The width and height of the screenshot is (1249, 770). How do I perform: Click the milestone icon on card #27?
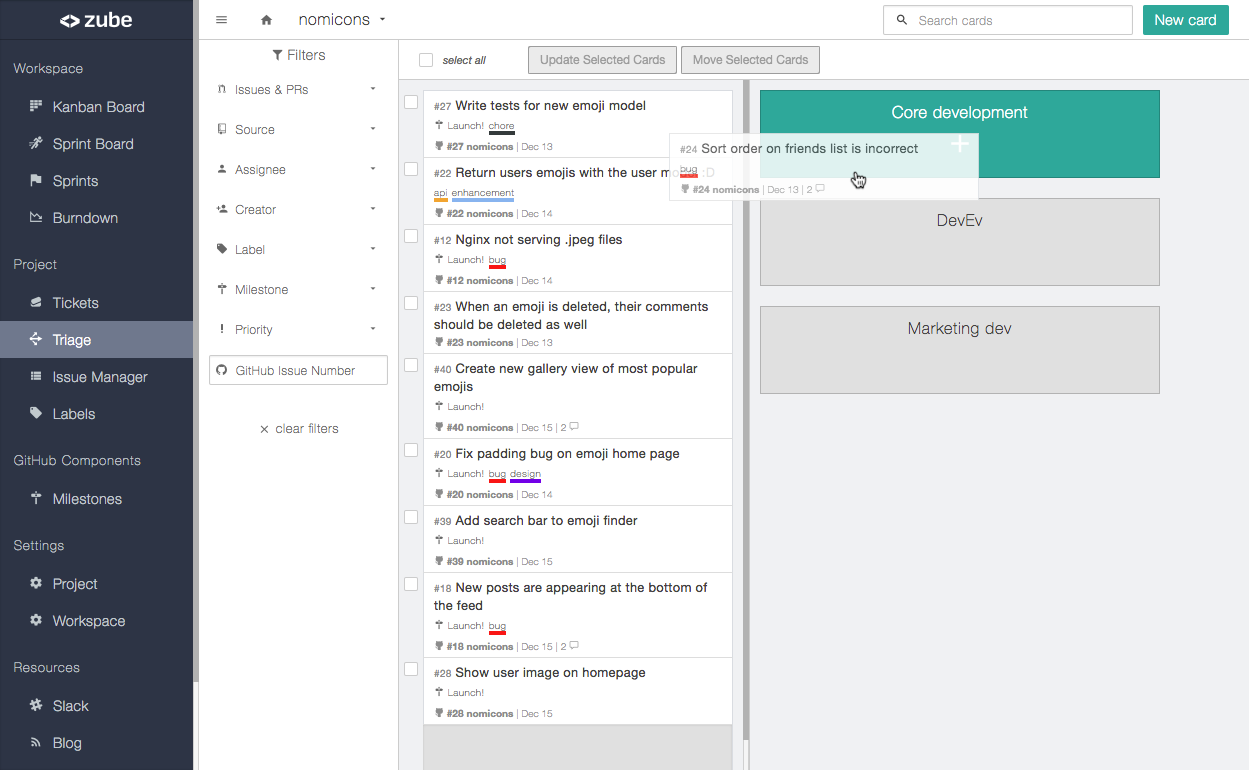[x=439, y=126]
